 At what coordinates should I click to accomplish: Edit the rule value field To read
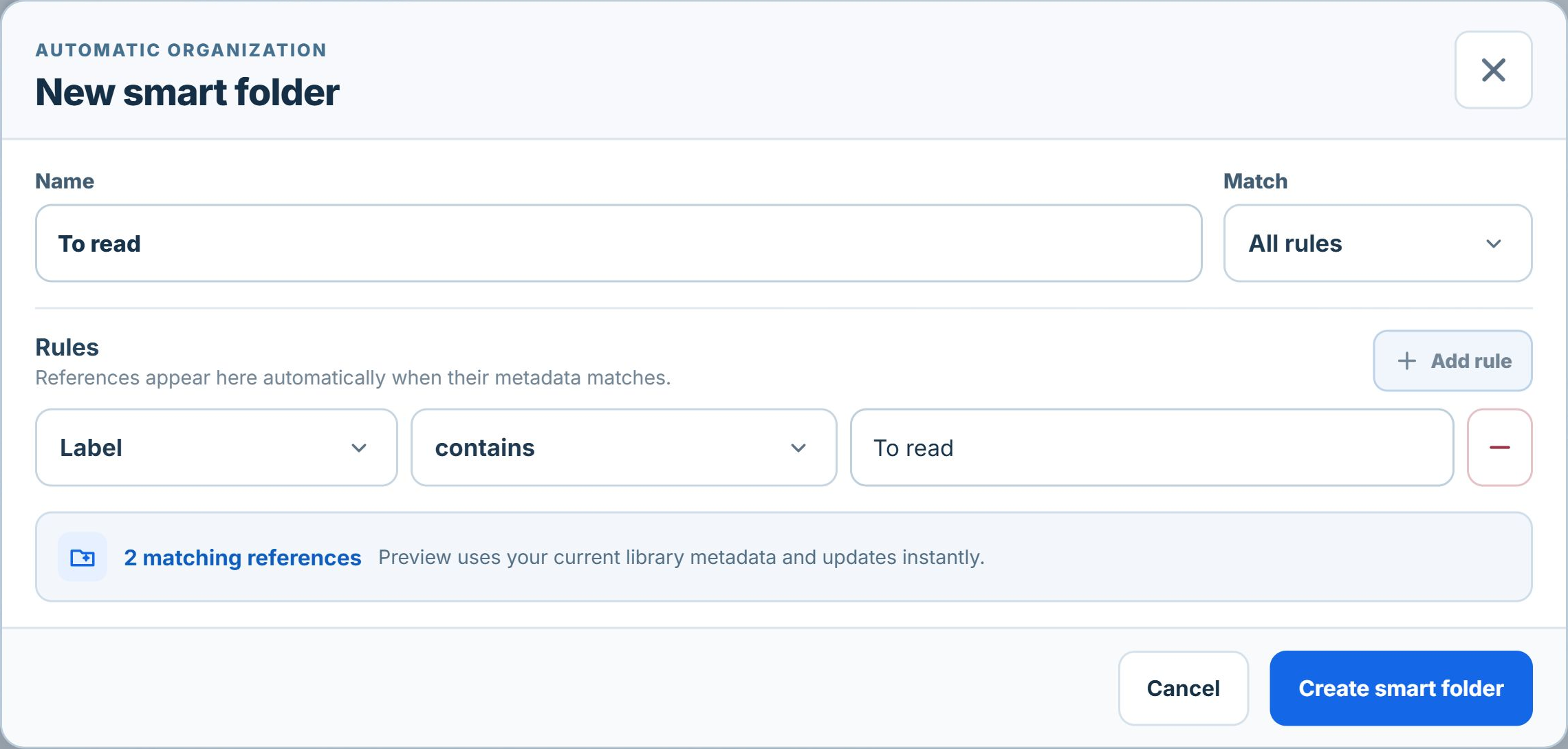click(1152, 448)
